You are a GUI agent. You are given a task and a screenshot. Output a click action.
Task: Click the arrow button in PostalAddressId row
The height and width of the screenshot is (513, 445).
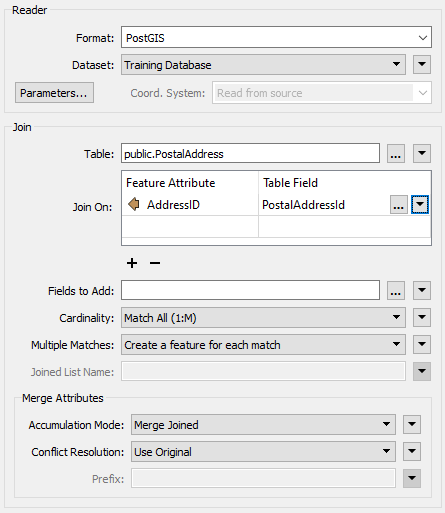click(x=420, y=205)
